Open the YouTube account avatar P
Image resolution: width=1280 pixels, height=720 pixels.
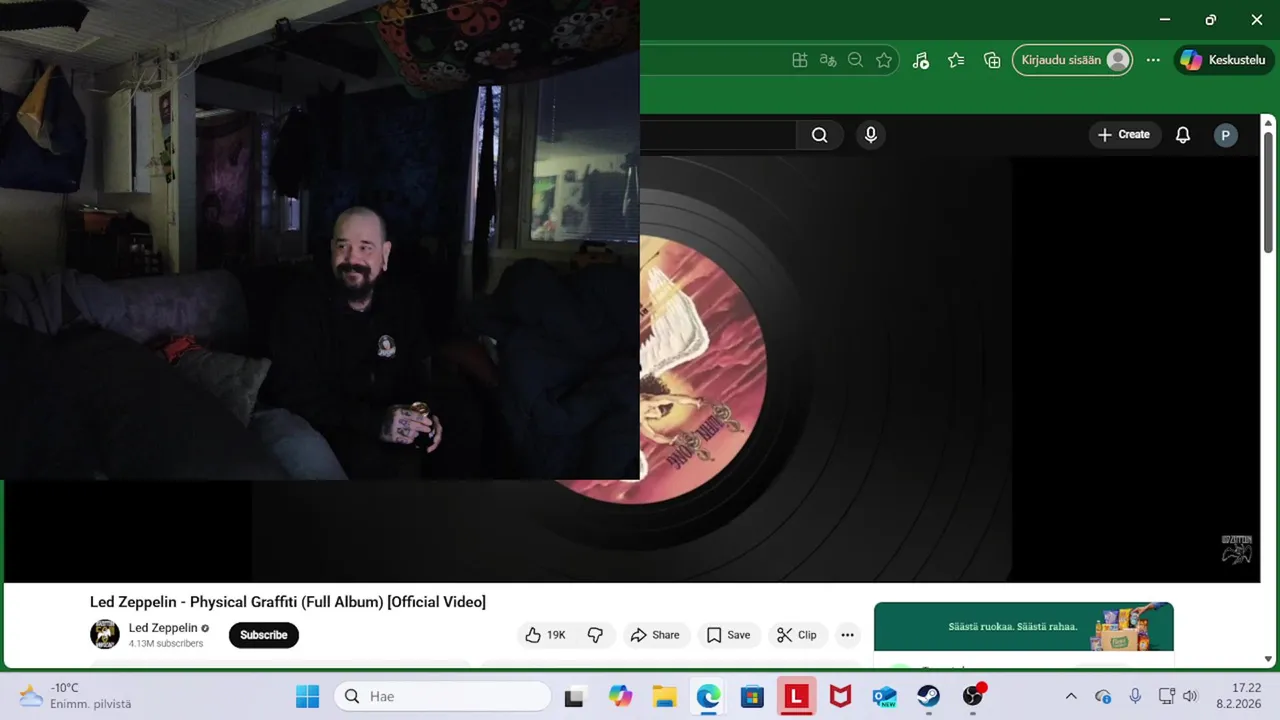coord(1226,135)
